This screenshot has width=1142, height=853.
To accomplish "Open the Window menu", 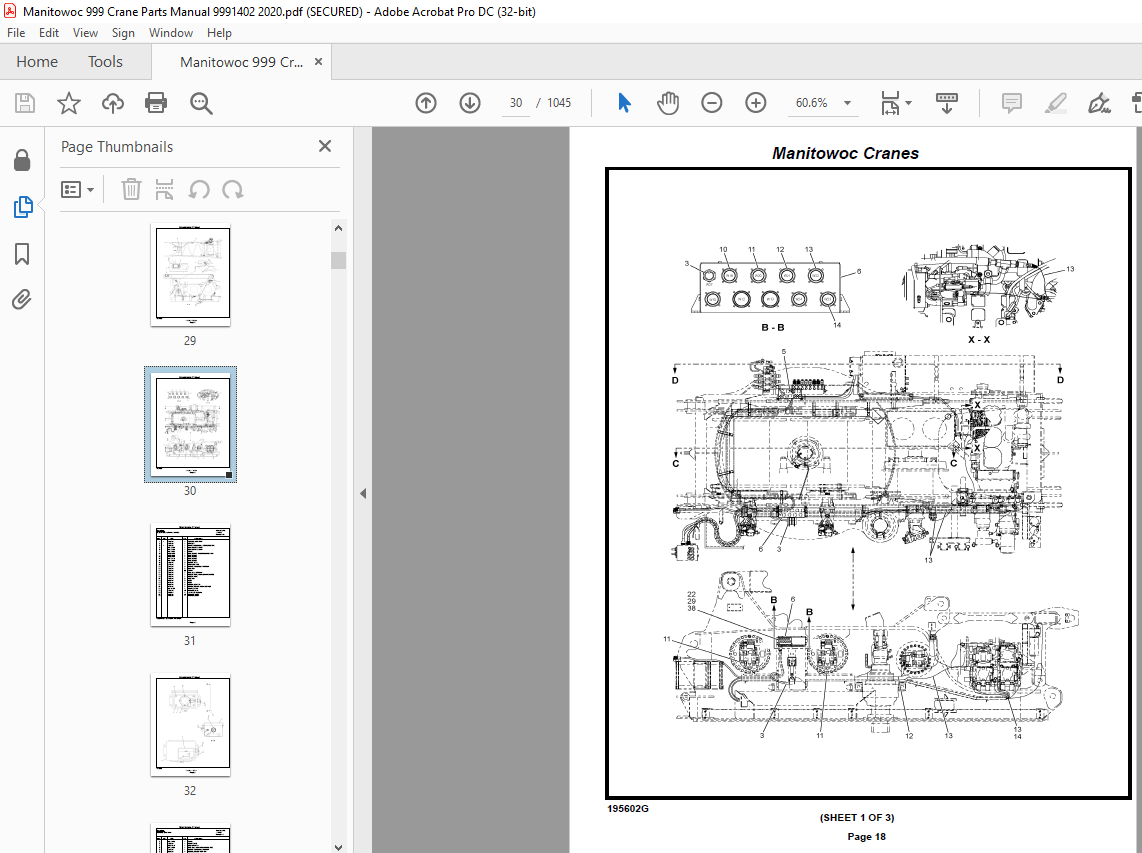I will (x=170, y=33).
